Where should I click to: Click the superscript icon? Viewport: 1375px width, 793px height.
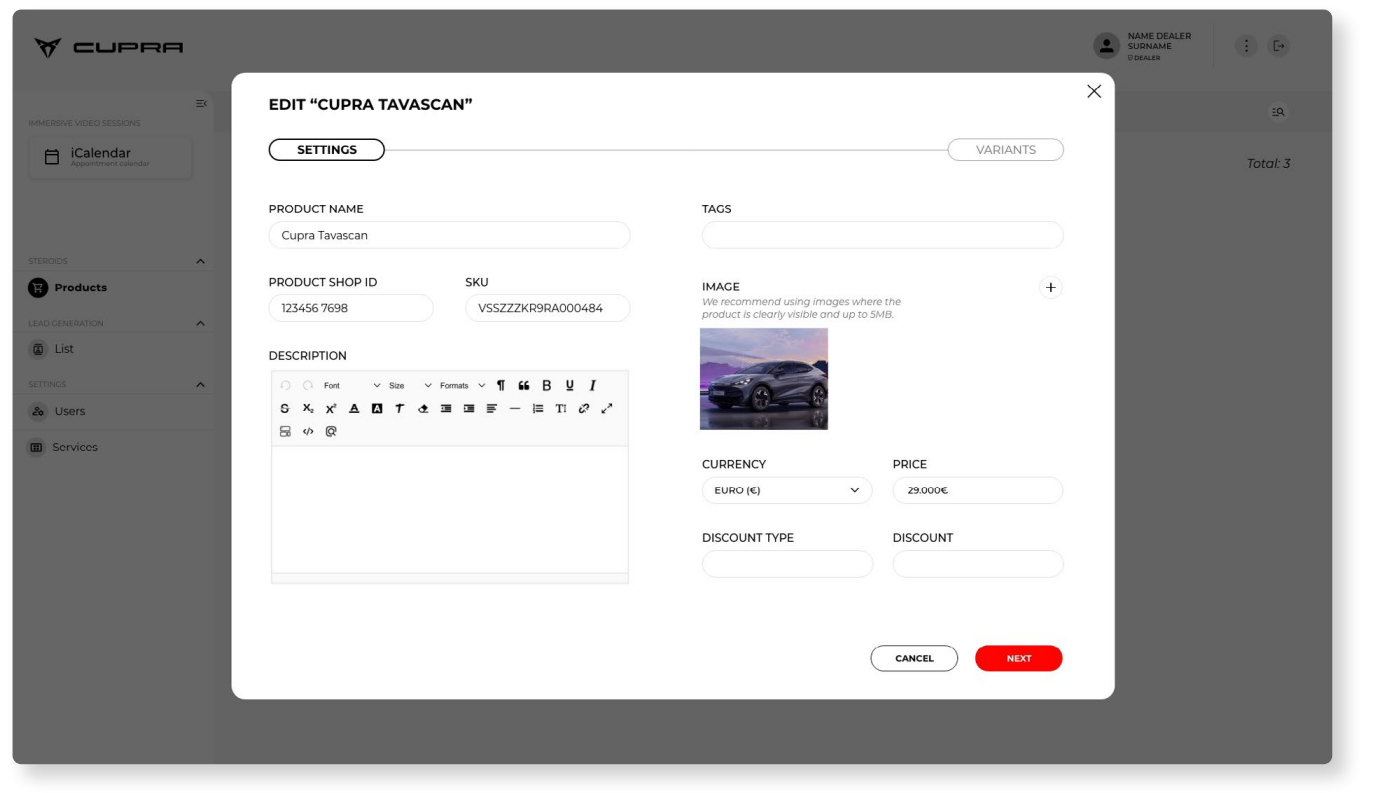[x=331, y=409]
